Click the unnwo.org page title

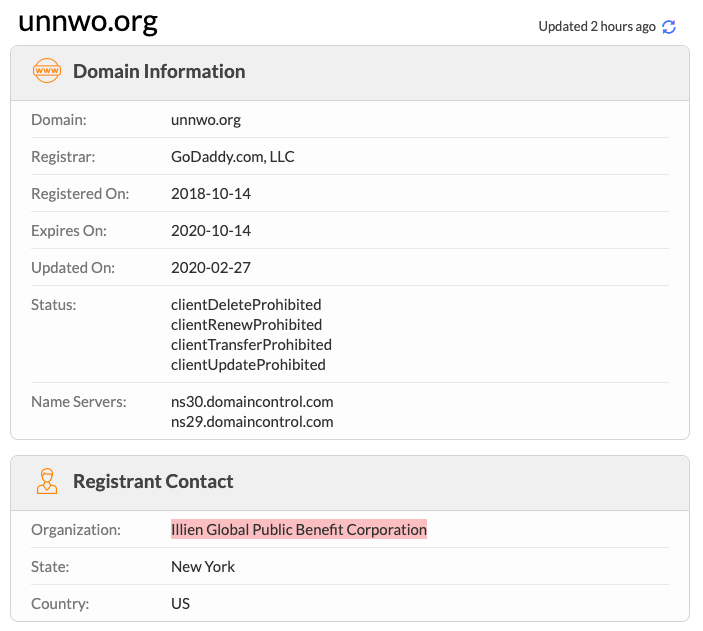point(88,22)
